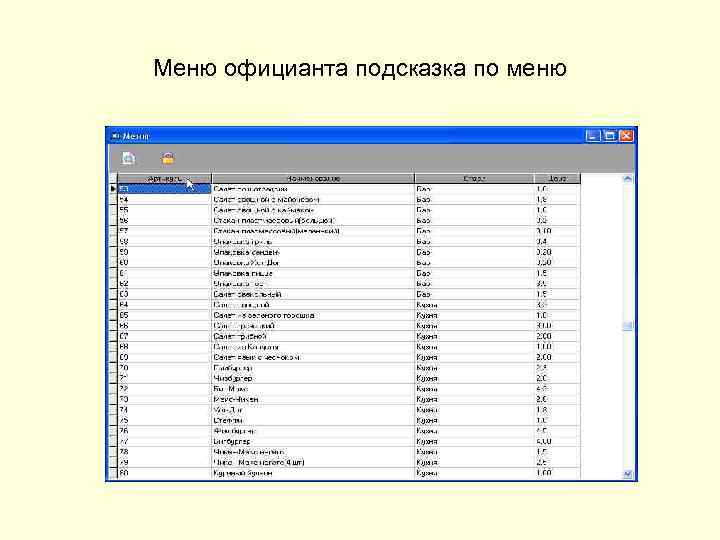The width and height of the screenshot is (720, 540).
Task: Click the current-row arrow marker beside row 53
Action: [113, 189]
